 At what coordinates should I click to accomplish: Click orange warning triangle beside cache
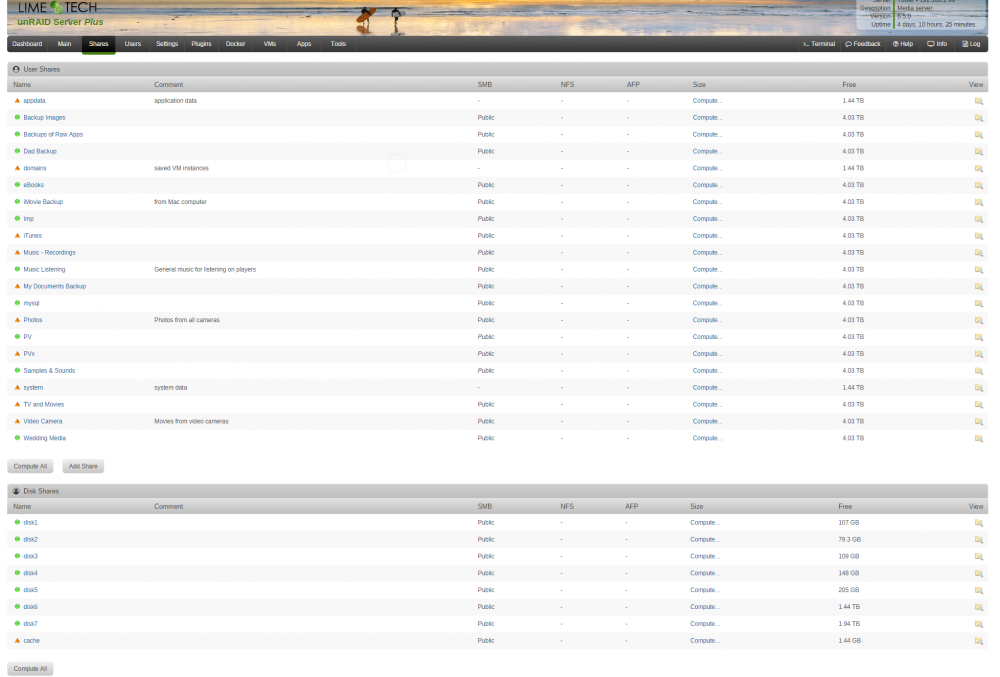click(x=17, y=640)
